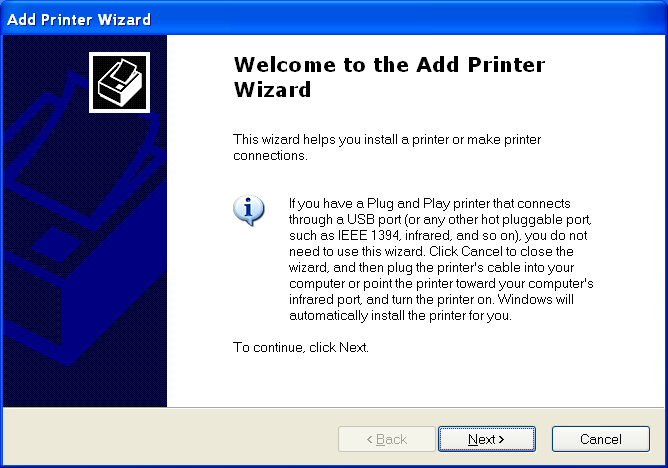This screenshot has width=668, height=468.
Task: Click the greyed-out Back button
Action: 386,439
